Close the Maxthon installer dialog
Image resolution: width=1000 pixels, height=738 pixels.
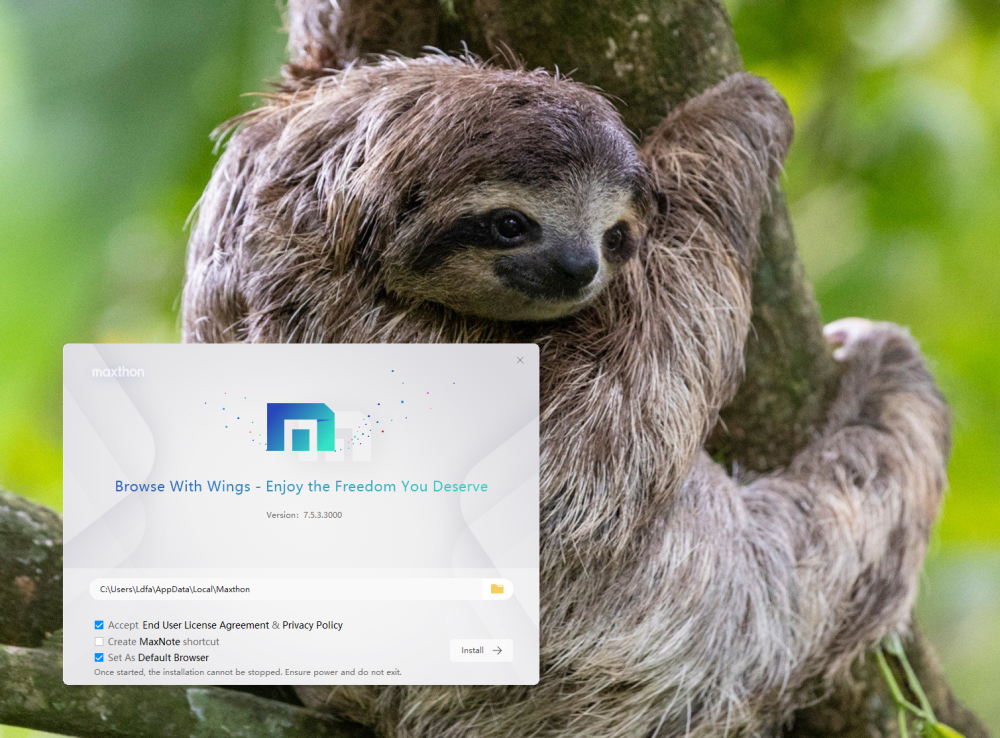click(x=520, y=360)
